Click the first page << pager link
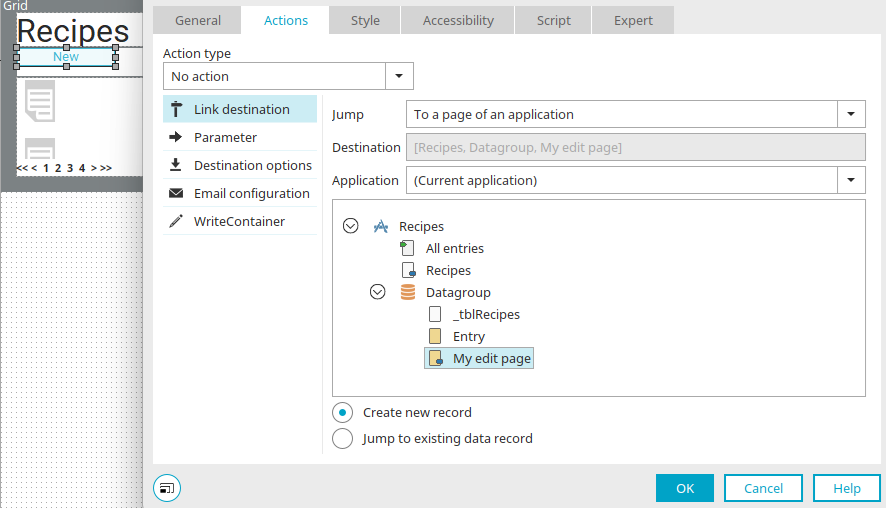Screen dimensions: 886x508 22,168
